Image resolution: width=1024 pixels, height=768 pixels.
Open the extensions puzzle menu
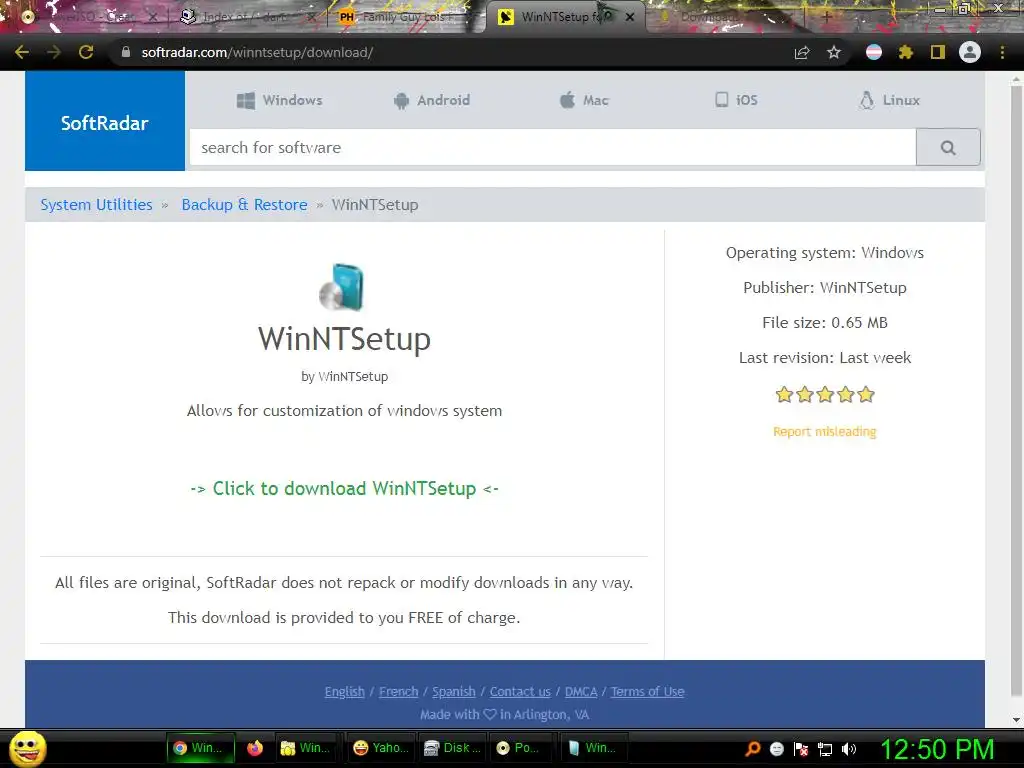coord(905,52)
